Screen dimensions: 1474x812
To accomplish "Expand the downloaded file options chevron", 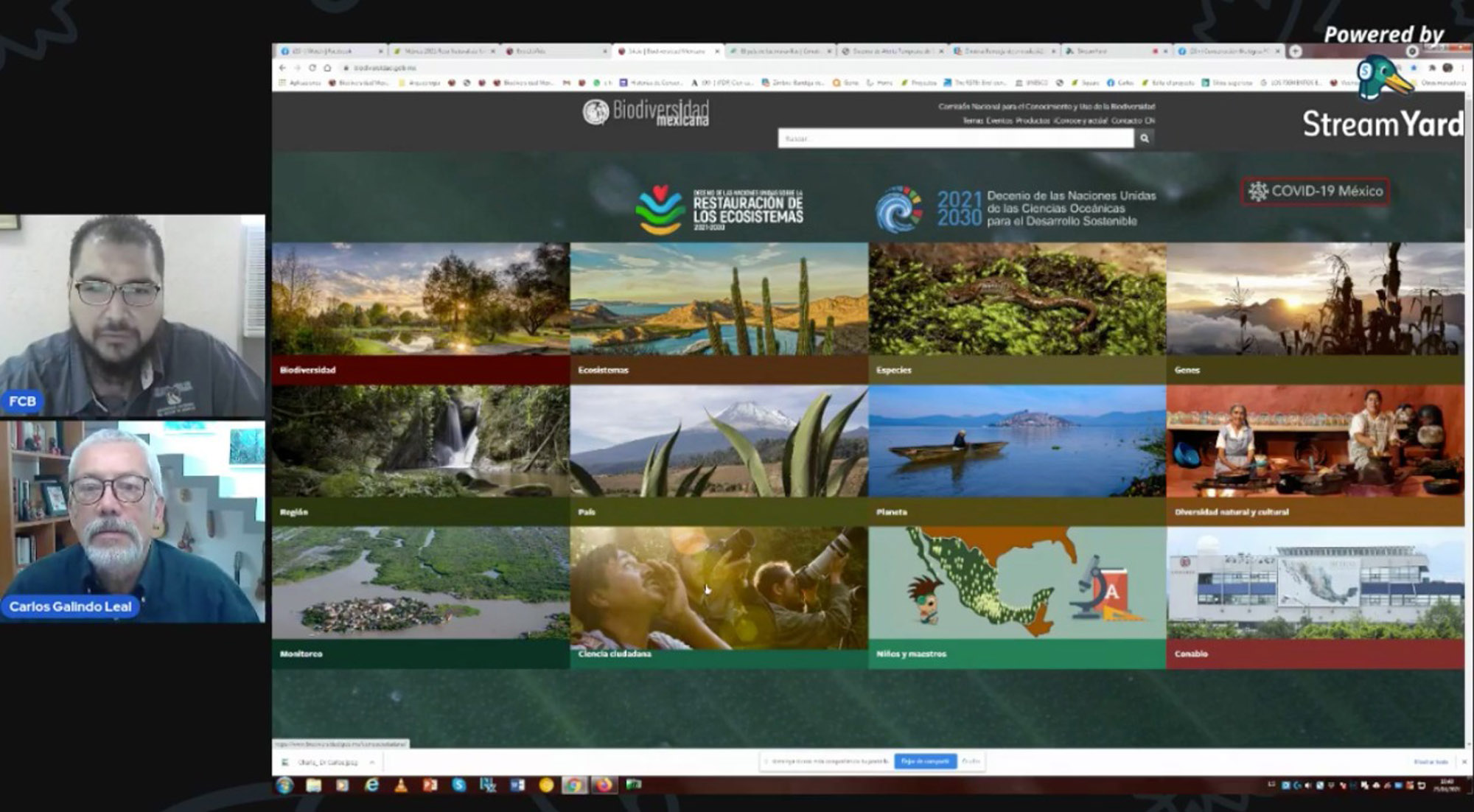I will 372,762.
